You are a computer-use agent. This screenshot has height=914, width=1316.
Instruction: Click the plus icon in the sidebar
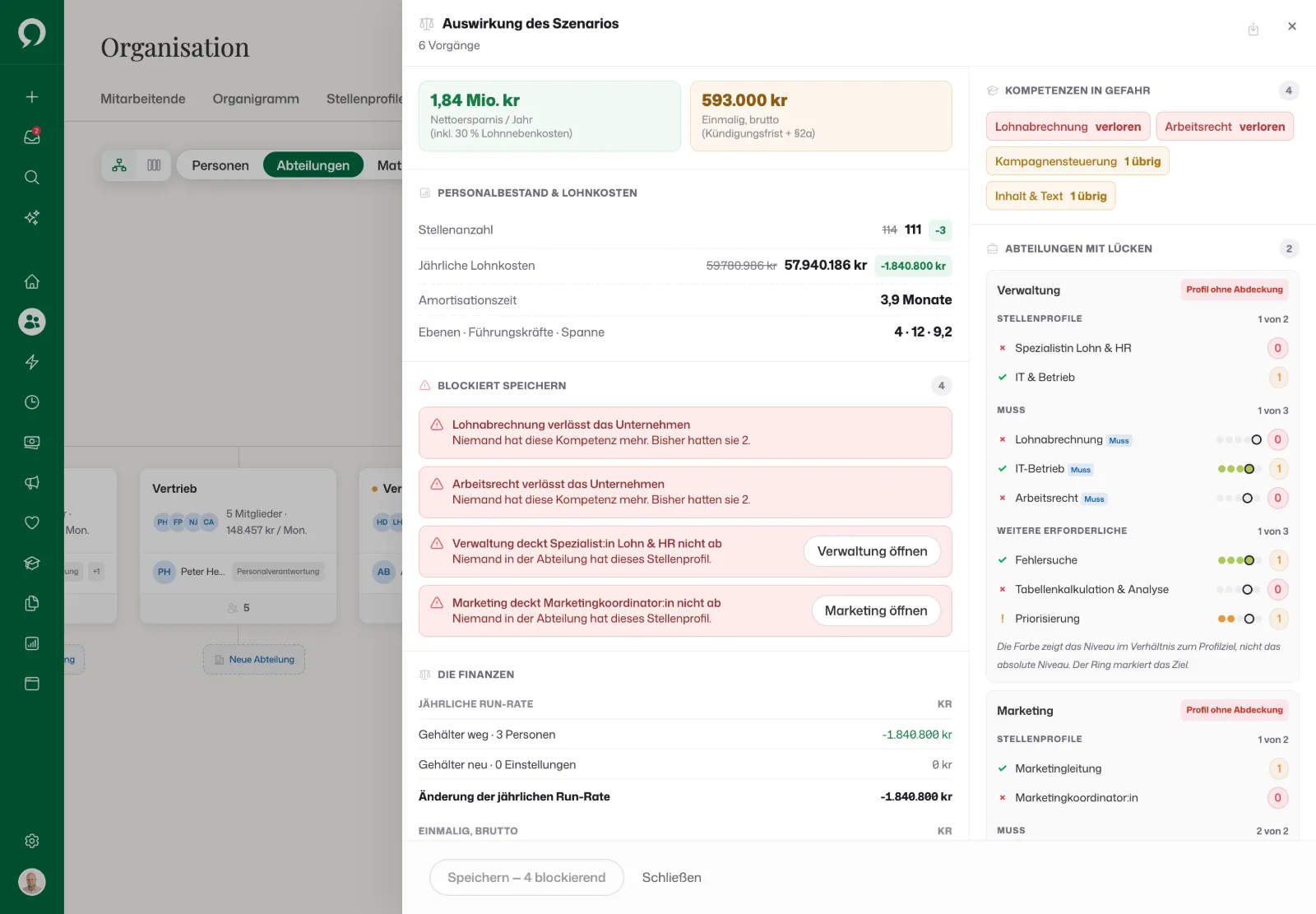[x=32, y=97]
